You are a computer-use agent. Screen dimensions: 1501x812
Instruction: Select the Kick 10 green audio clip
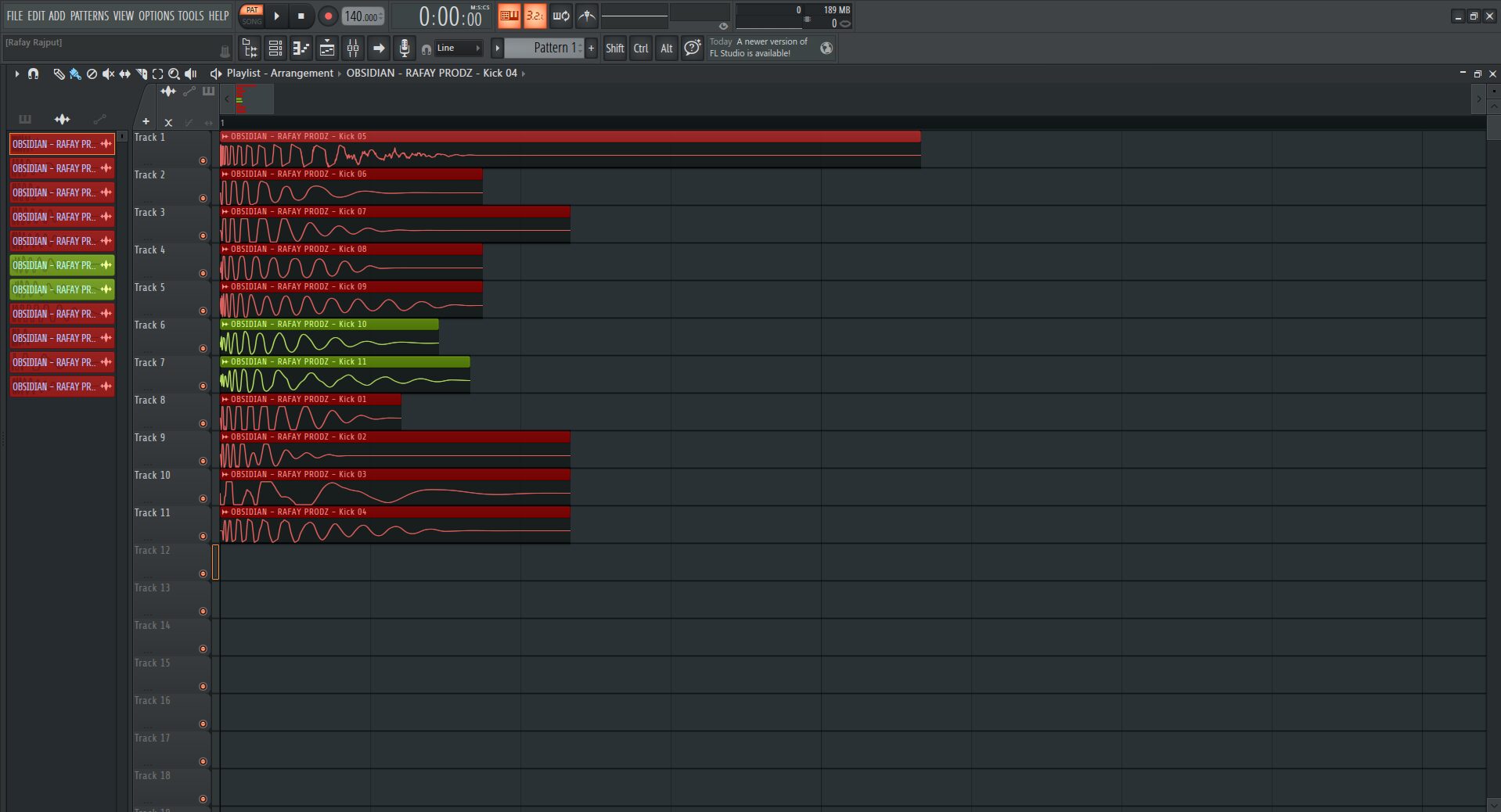[x=329, y=342]
